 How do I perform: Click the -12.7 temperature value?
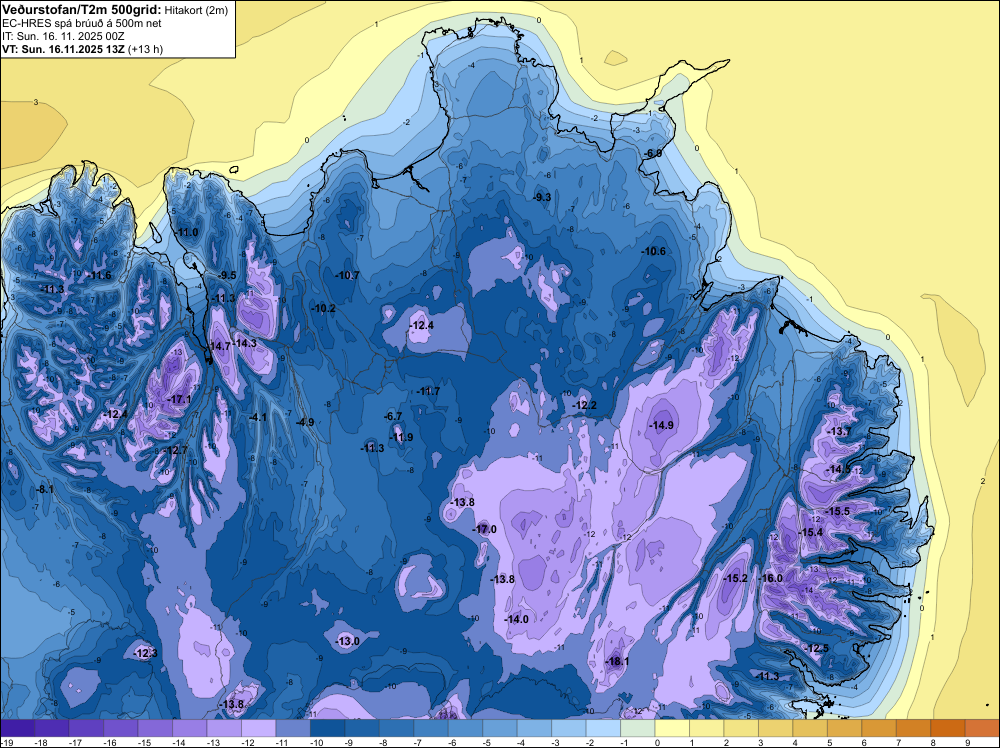177,450
